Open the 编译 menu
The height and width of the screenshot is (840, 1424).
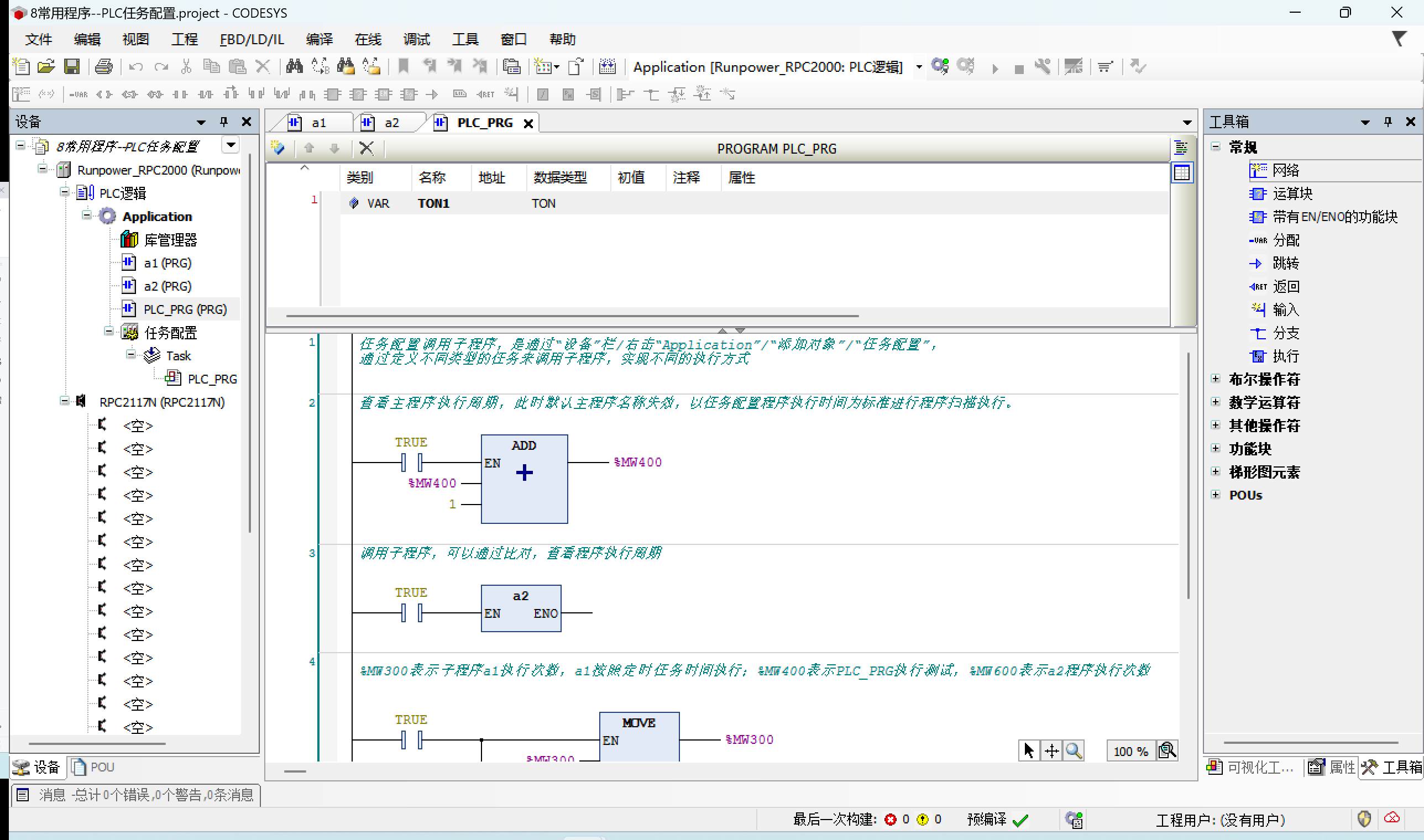click(320, 39)
